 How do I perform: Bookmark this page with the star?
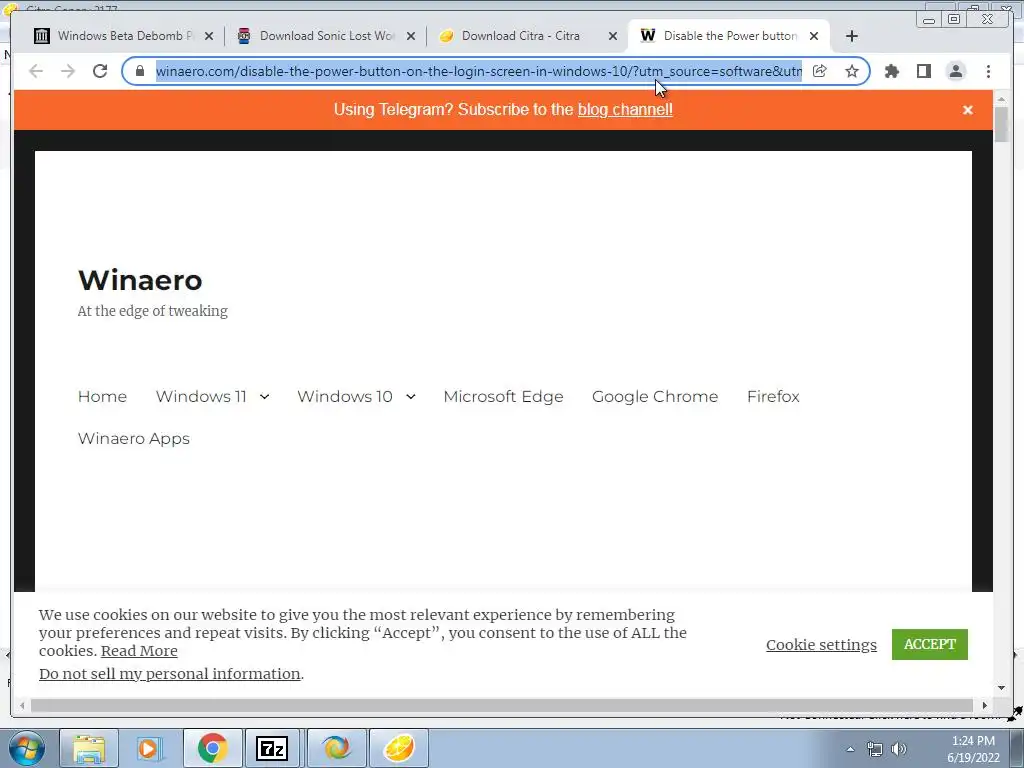click(x=852, y=71)
